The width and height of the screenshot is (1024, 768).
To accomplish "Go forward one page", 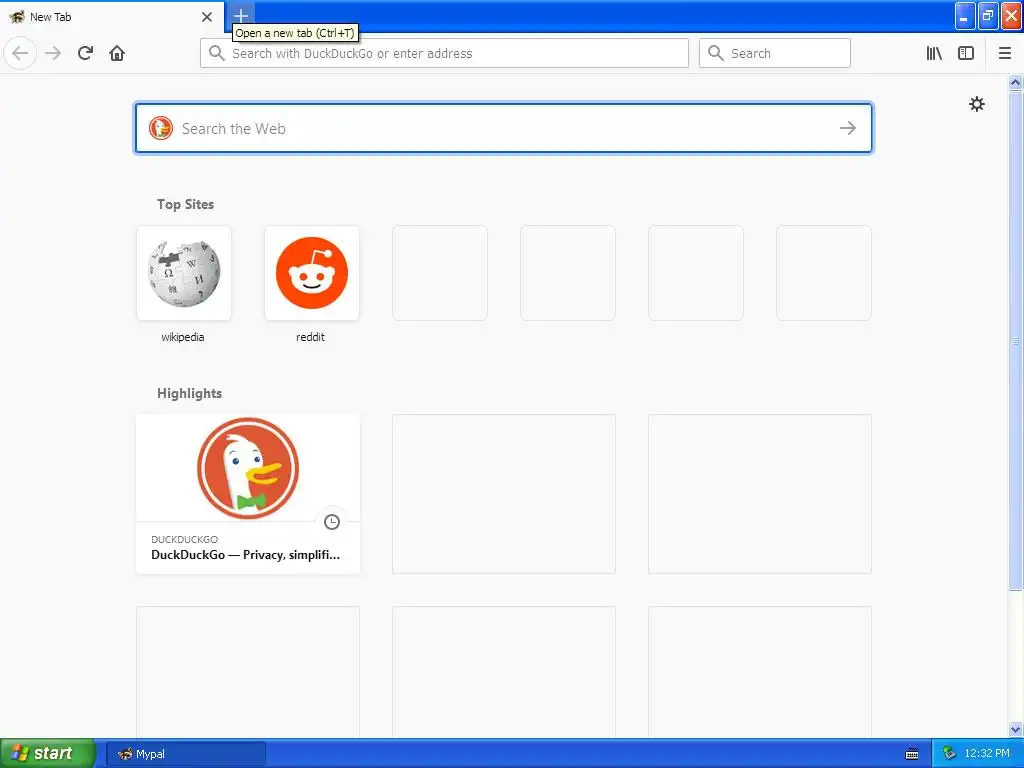I will tap(53, 53).
